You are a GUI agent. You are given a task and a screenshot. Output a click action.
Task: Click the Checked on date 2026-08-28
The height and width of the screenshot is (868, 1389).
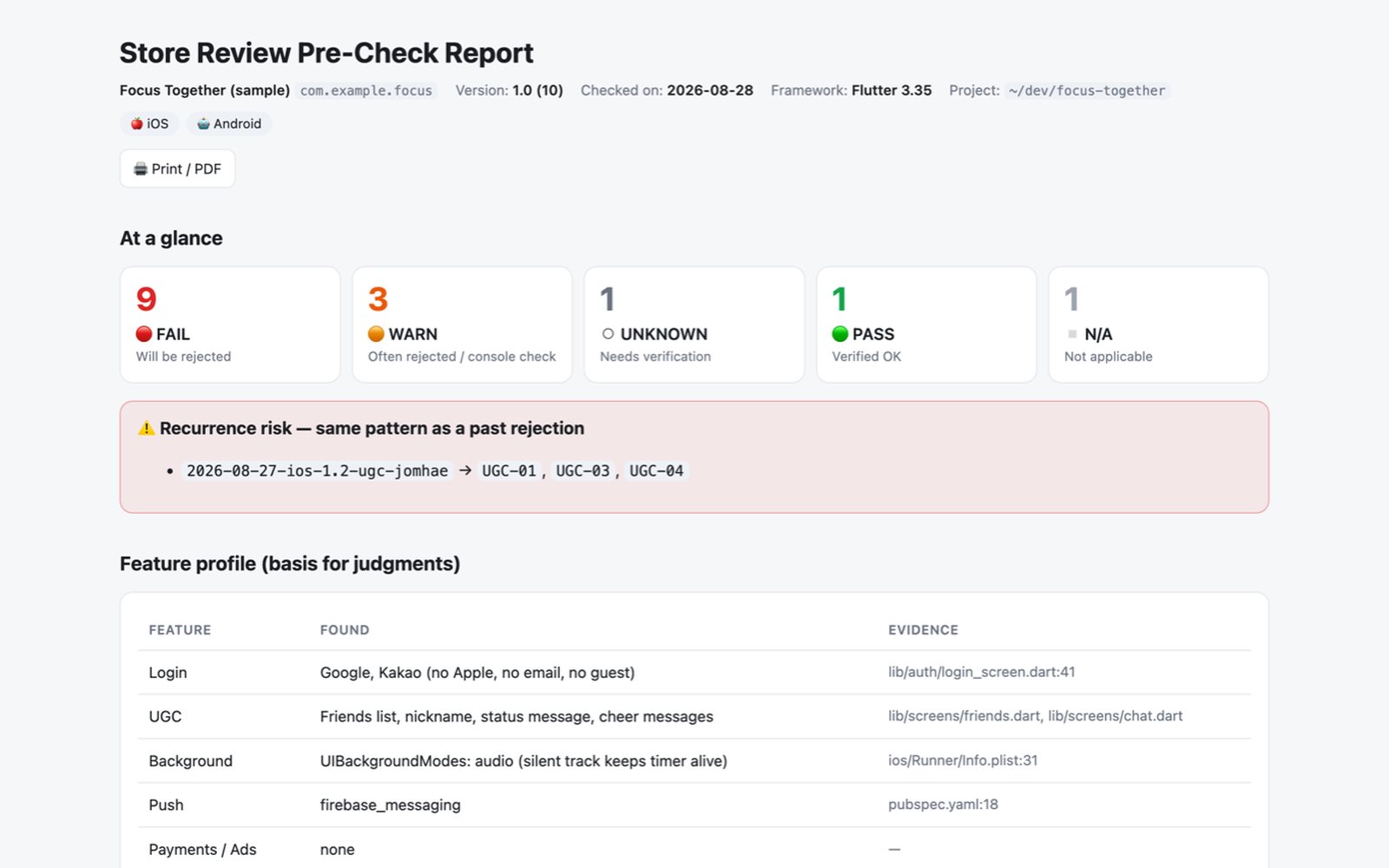pyautogui.click(x=710, y=90)
